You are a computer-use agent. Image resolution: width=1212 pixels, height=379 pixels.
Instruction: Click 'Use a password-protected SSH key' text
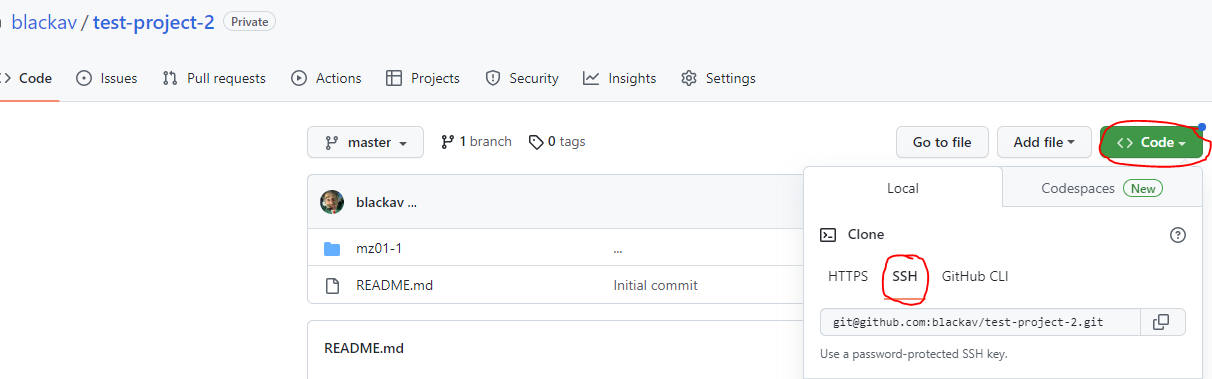(x=913, y=354)
